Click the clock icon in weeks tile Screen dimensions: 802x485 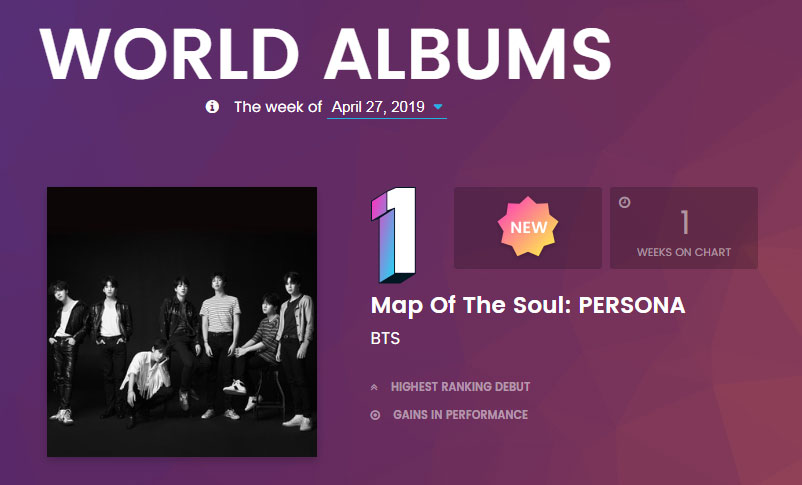coord(625,202)
